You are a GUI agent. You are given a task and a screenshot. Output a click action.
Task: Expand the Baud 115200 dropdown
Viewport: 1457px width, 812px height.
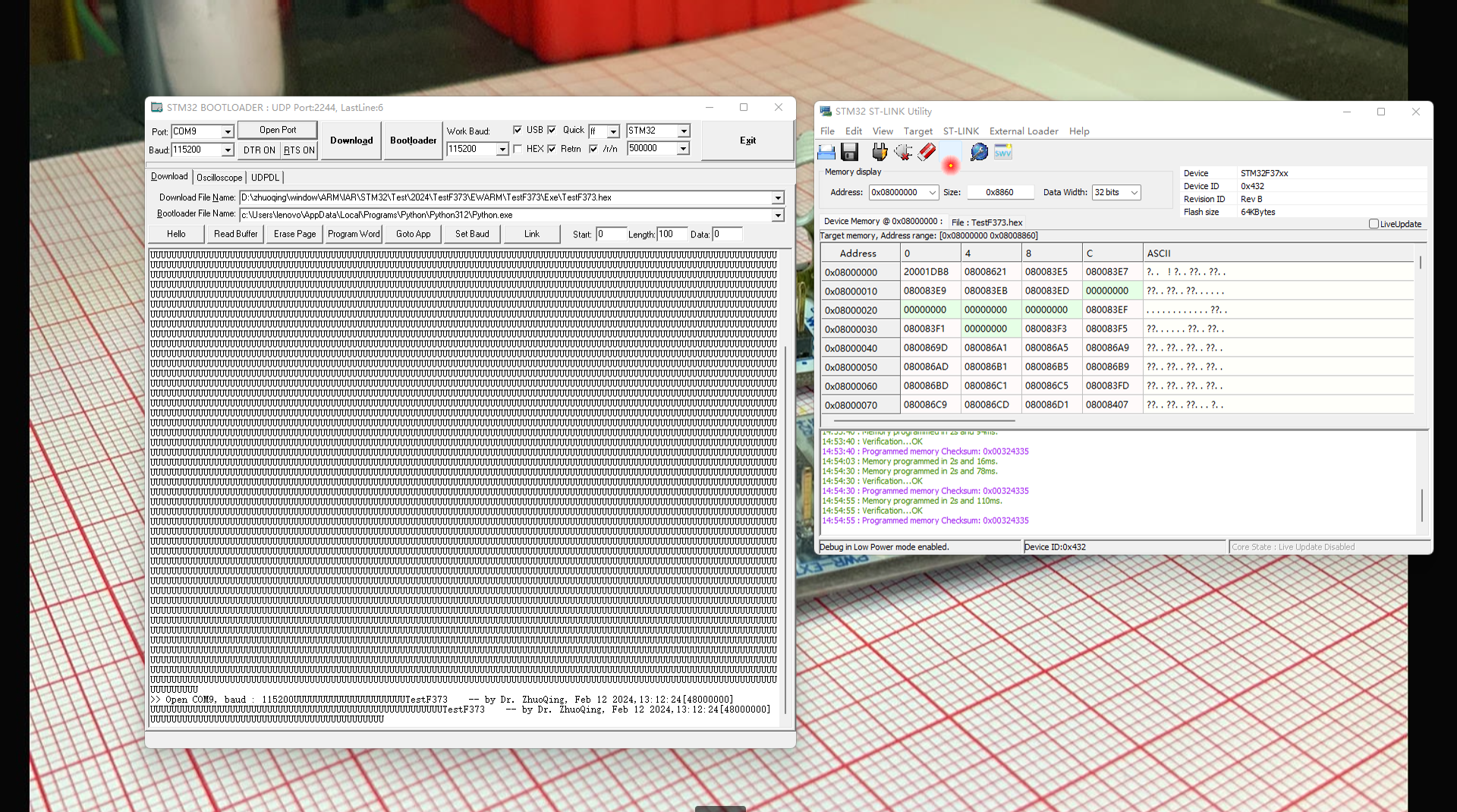click(227, 150)
